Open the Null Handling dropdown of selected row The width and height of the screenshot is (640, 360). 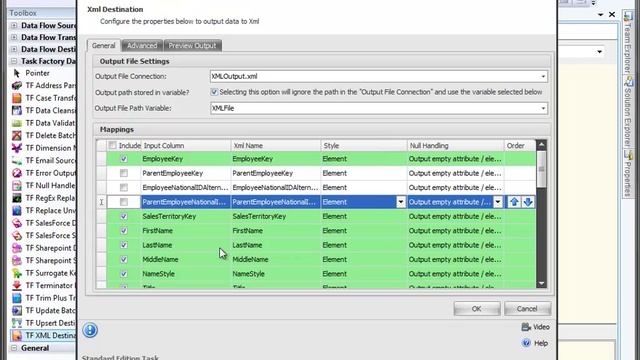[x=498, y=202]
